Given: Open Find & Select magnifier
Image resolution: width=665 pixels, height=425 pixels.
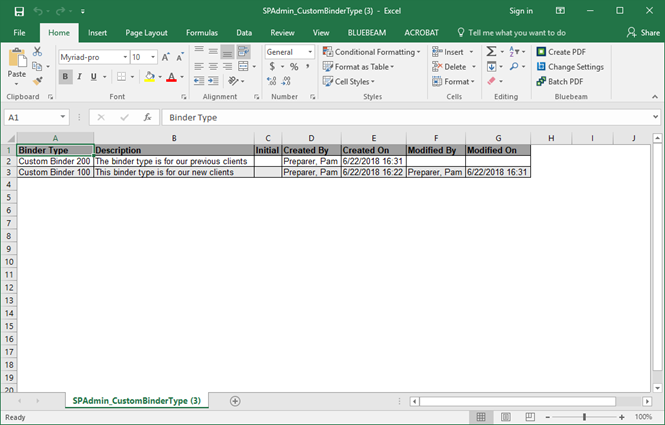Looking at the screenshot, I should point(514,67).
